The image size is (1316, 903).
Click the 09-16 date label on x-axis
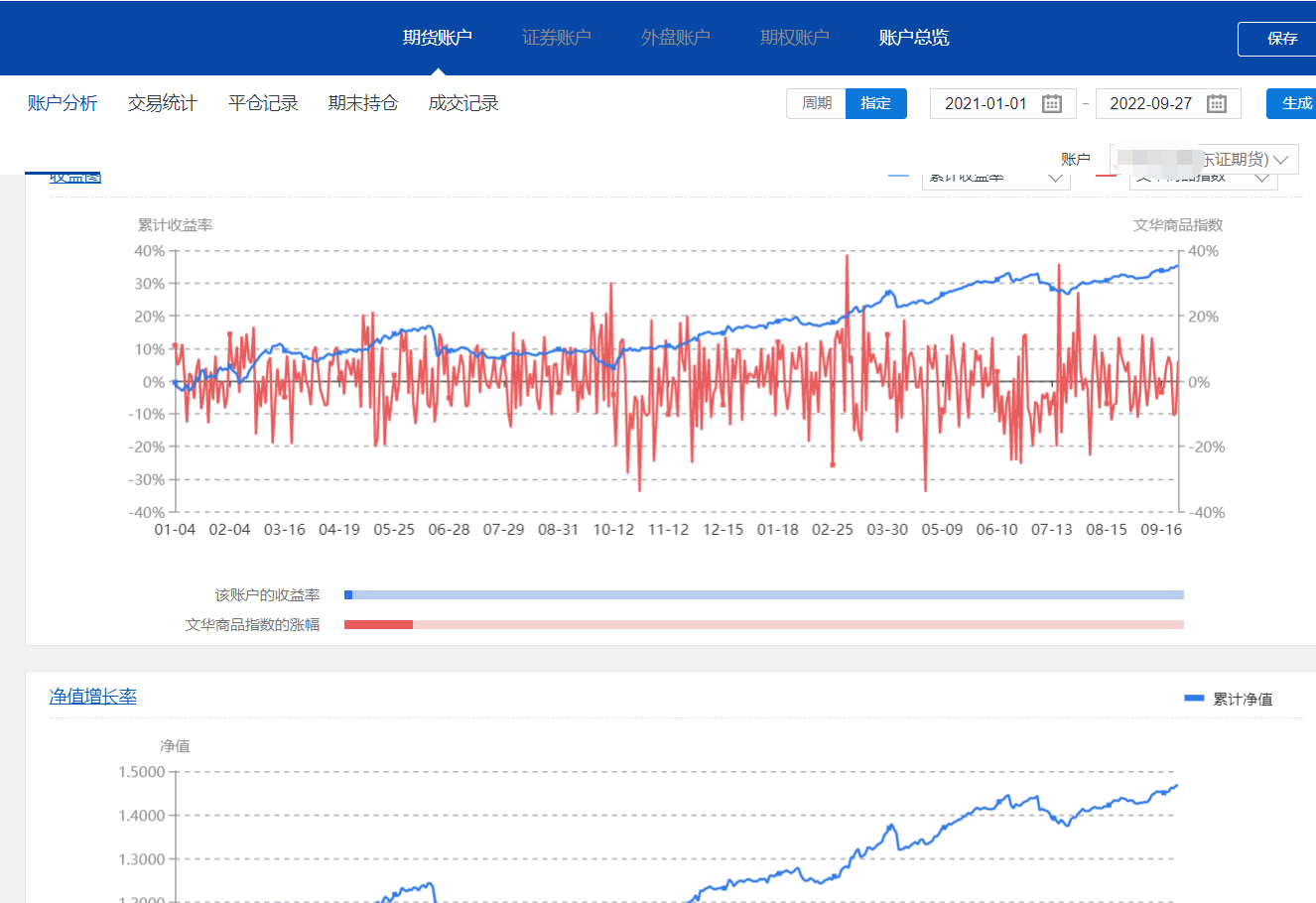(1161, 530)
